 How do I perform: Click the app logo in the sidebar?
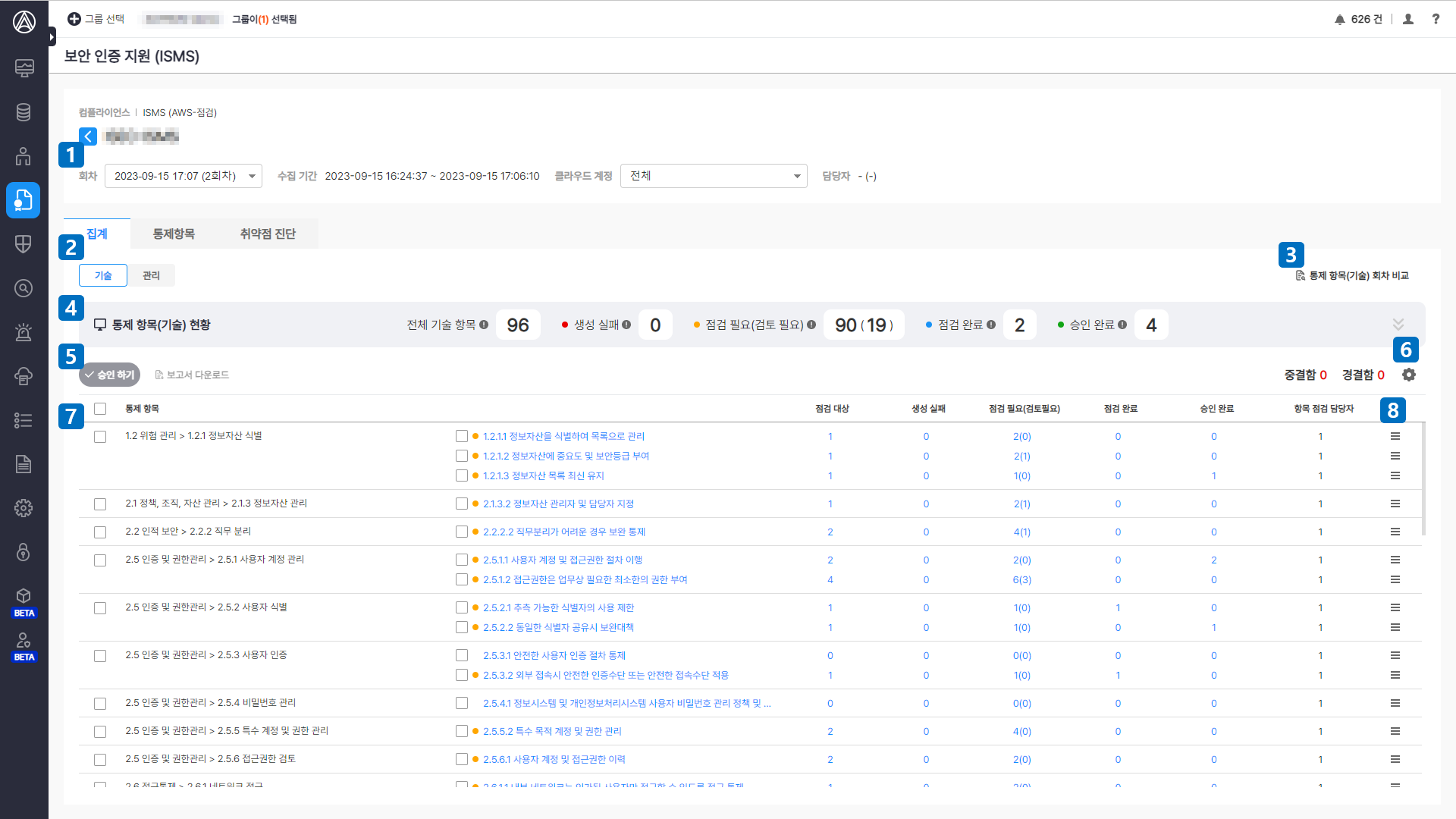pyautogui.click(x=24, y=22)
